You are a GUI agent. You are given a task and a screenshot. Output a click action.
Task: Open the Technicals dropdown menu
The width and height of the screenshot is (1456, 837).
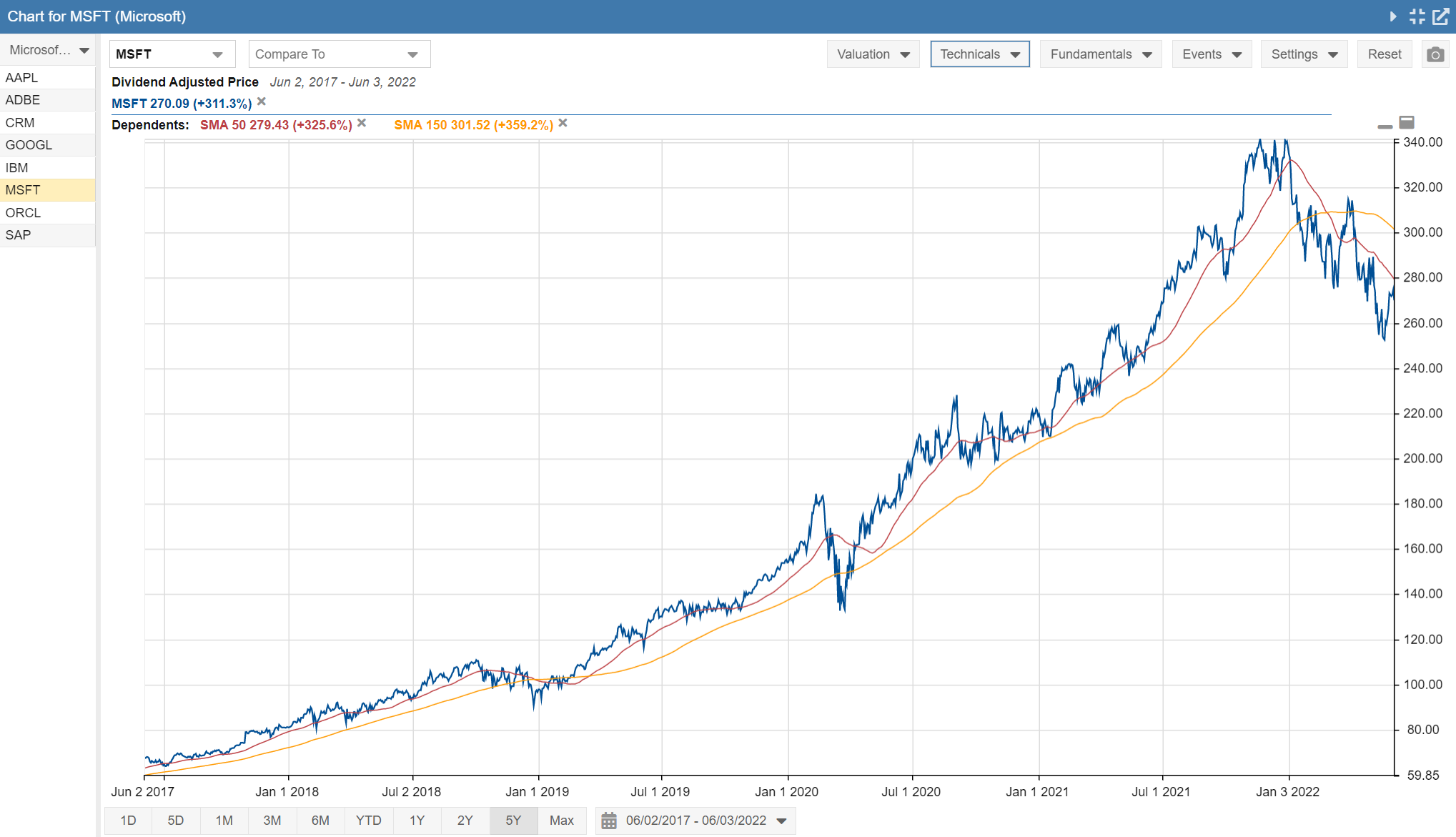coord(980,54)
